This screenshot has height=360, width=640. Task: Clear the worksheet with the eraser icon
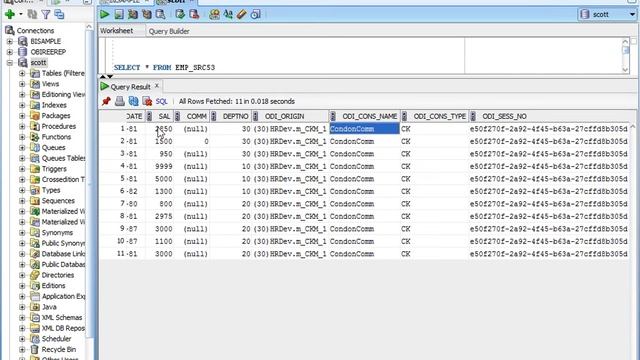tap(242, 14)
